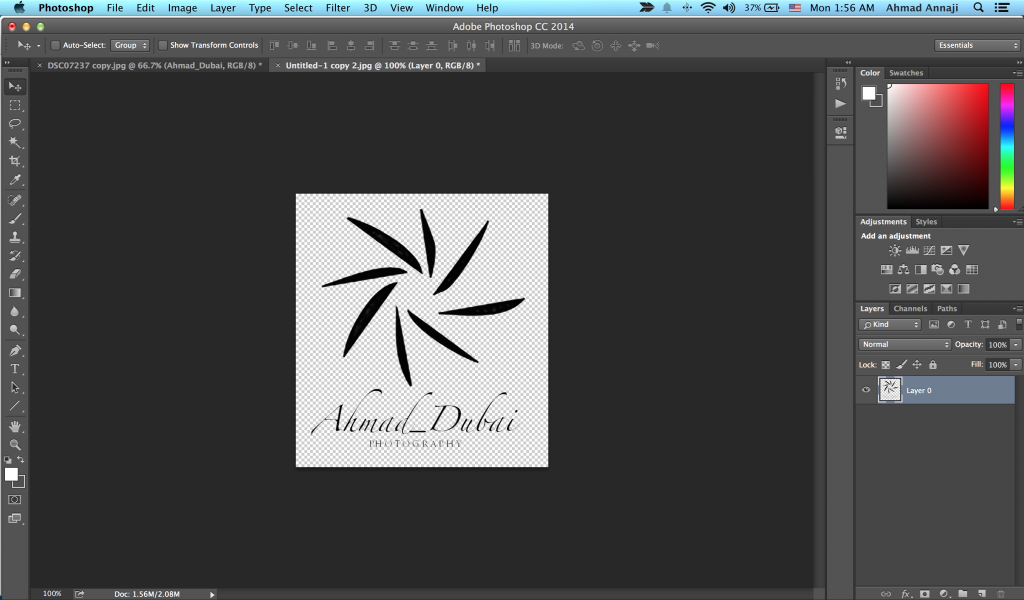1024x600 pixels.
Task: Select the Eraser tool
Action: tap(15, 274)
